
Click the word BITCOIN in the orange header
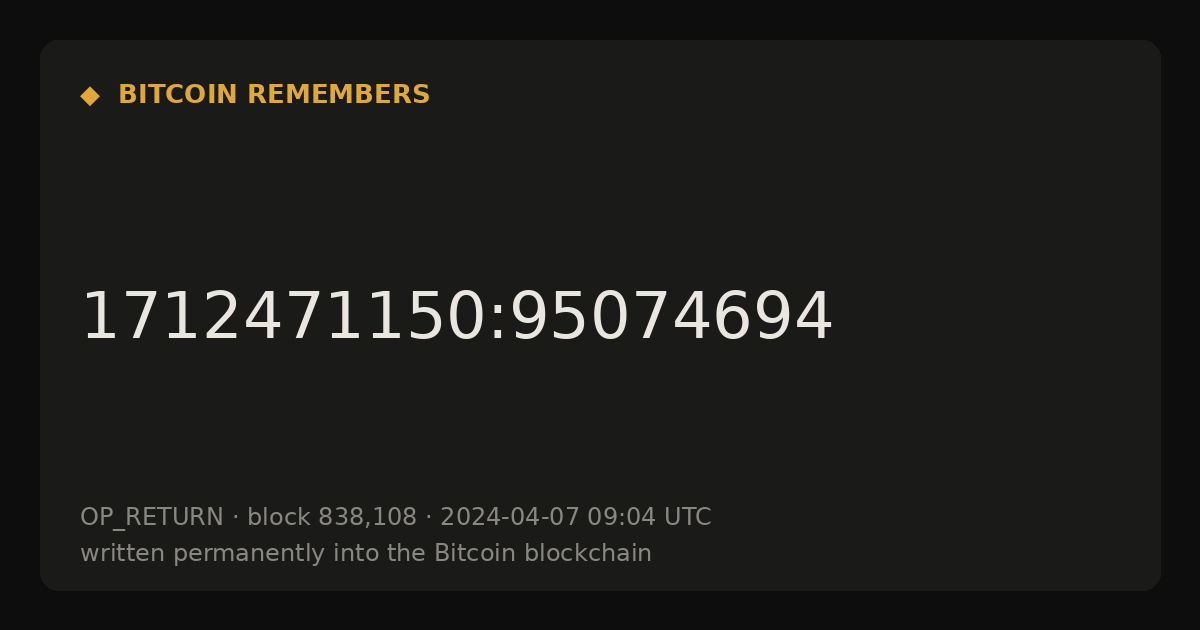click(x=179, y=95)
